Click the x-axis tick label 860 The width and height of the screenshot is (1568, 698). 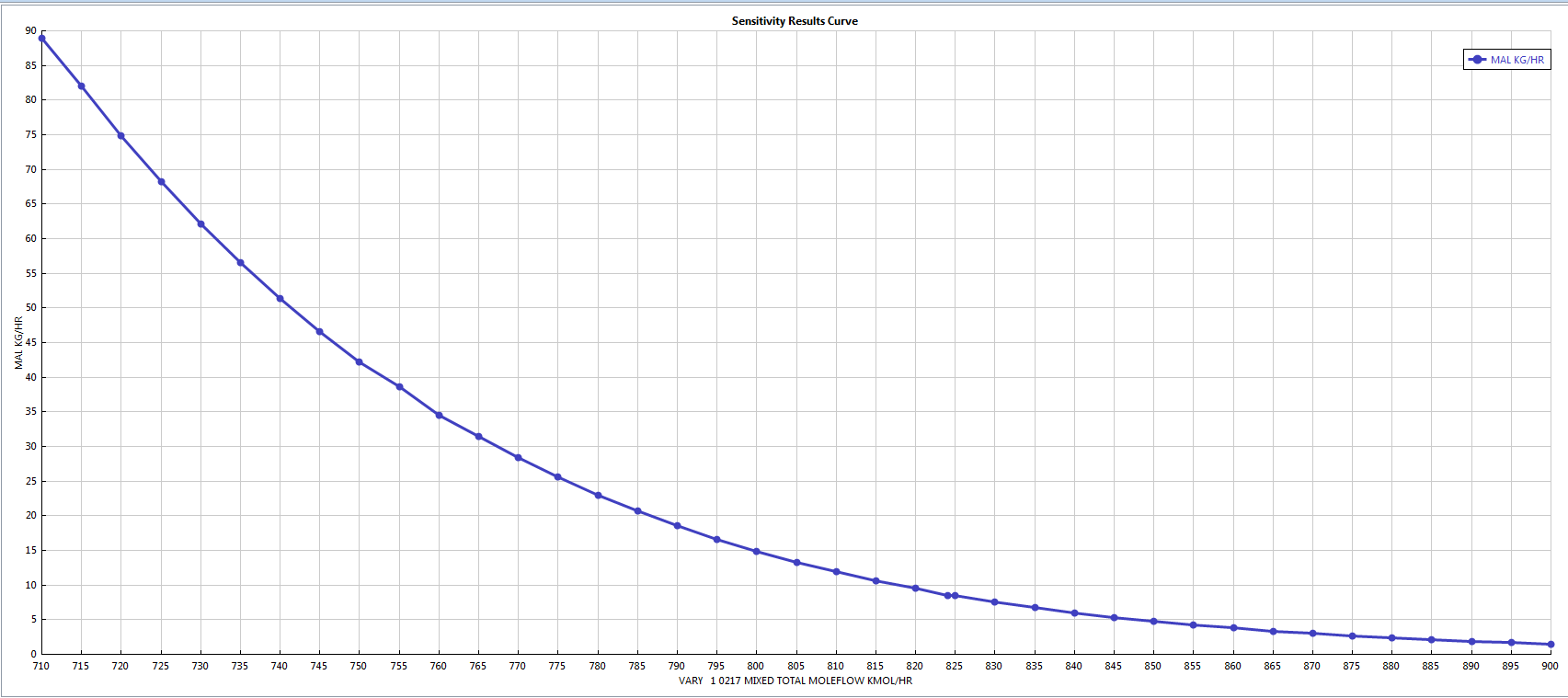pos(1232,666)
